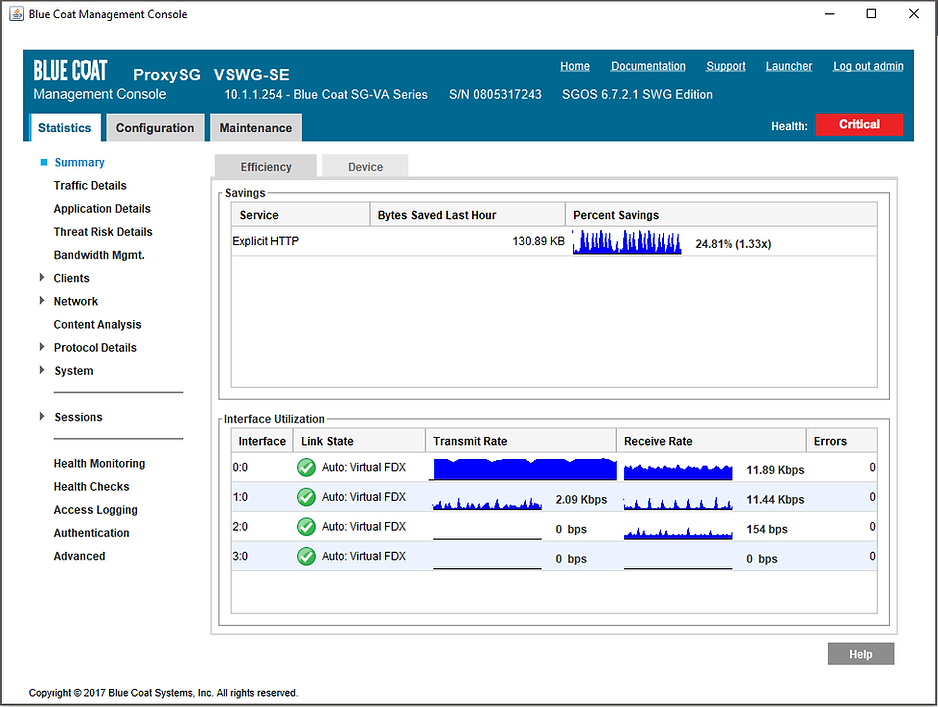
Task: Select the Protocol Details label
Action: [x=95, y=348]
